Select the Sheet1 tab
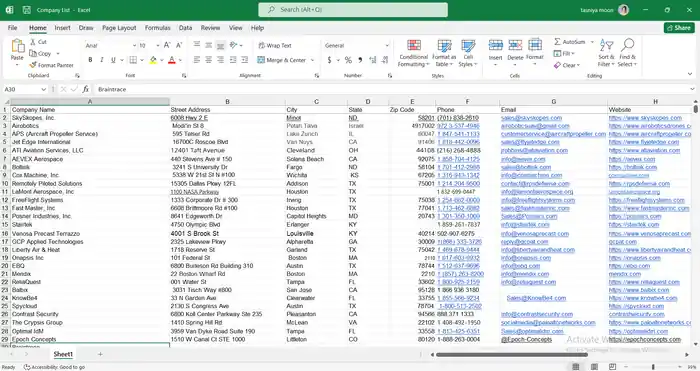The width and height of the screenshot is (700, 371). point(63,354)
